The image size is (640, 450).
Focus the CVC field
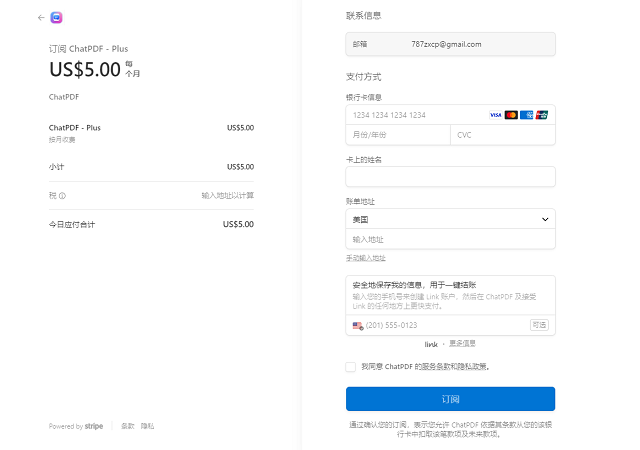(x=503, y=135)
